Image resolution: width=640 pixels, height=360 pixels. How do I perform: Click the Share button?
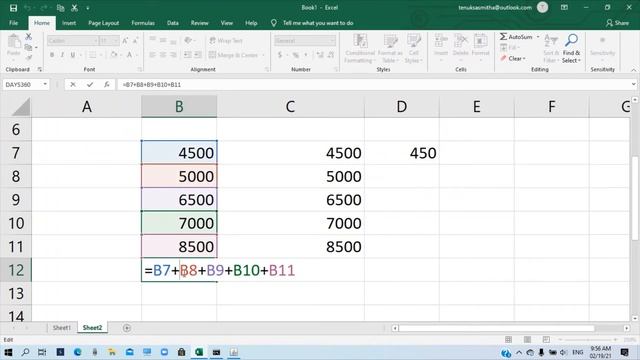[x=617, y=23]
